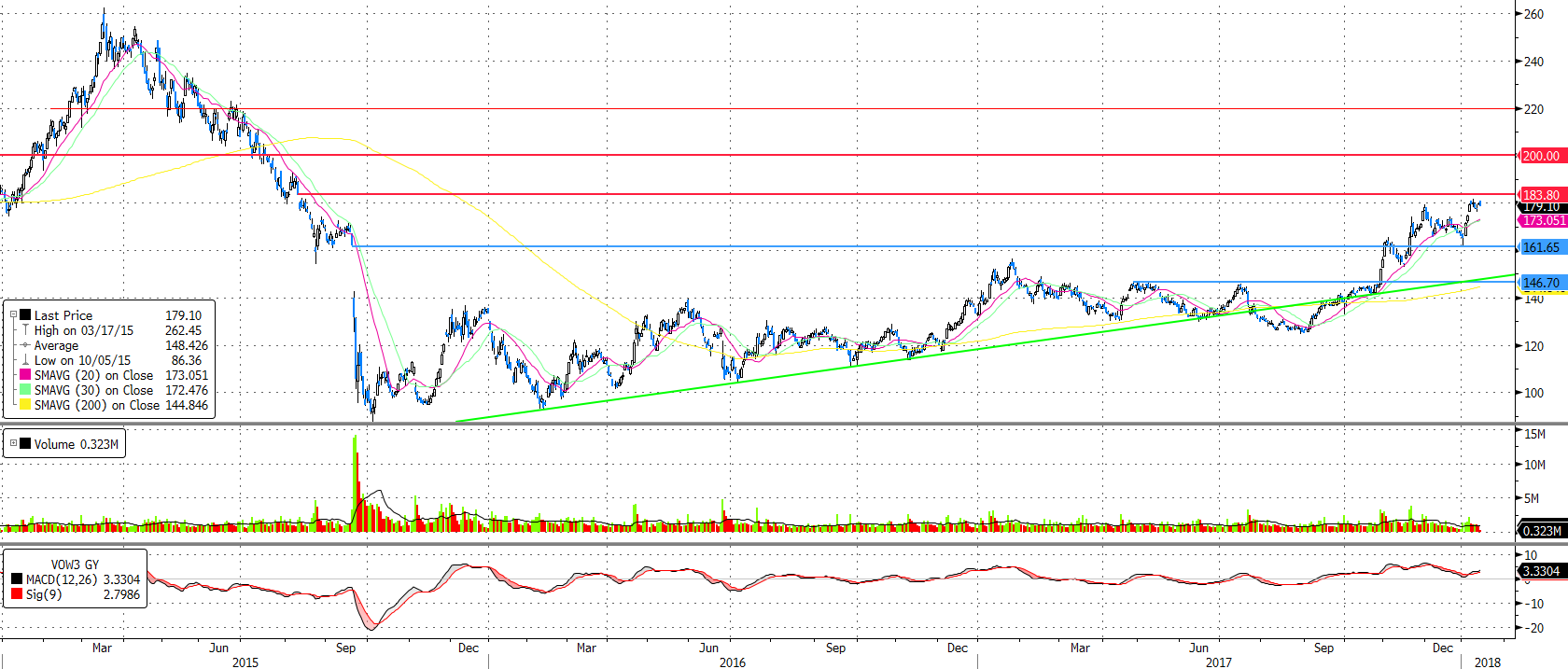
Task: Click the 148.426 average value
Action: point(187,345)
